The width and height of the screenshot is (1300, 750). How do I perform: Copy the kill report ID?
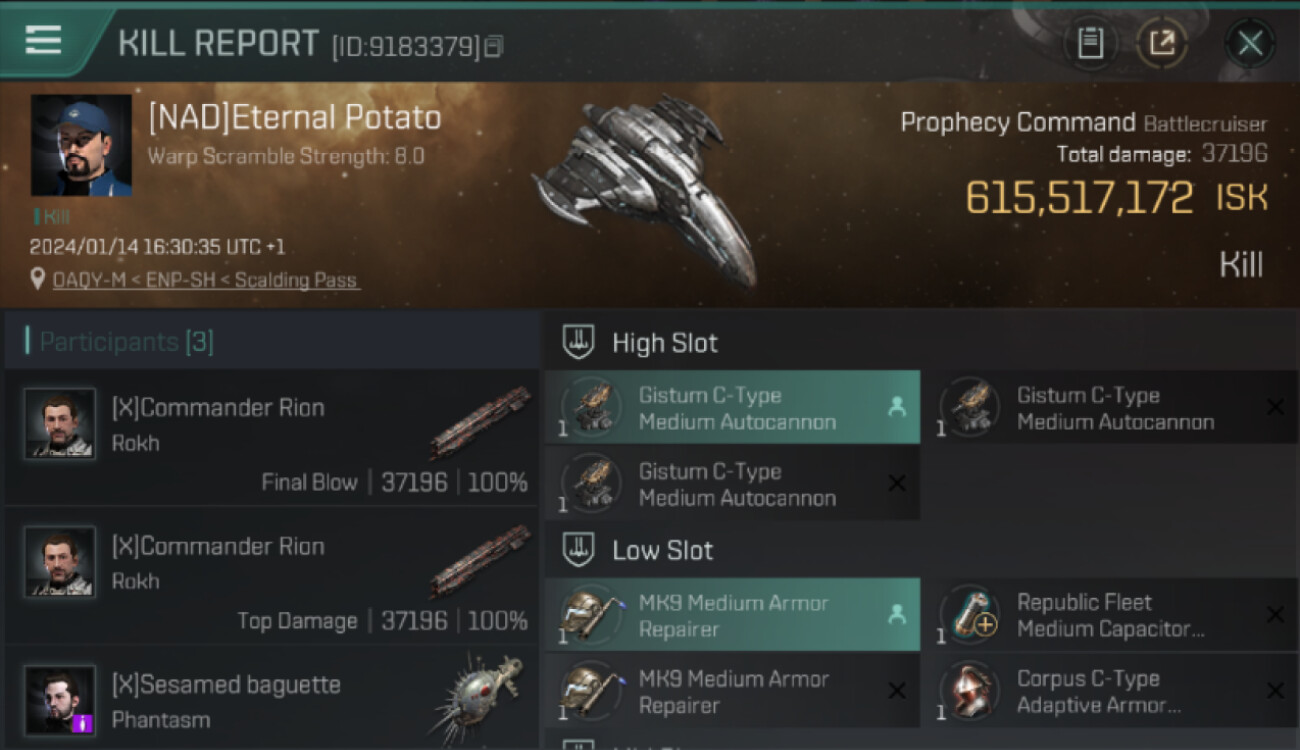tap(494, 46)
